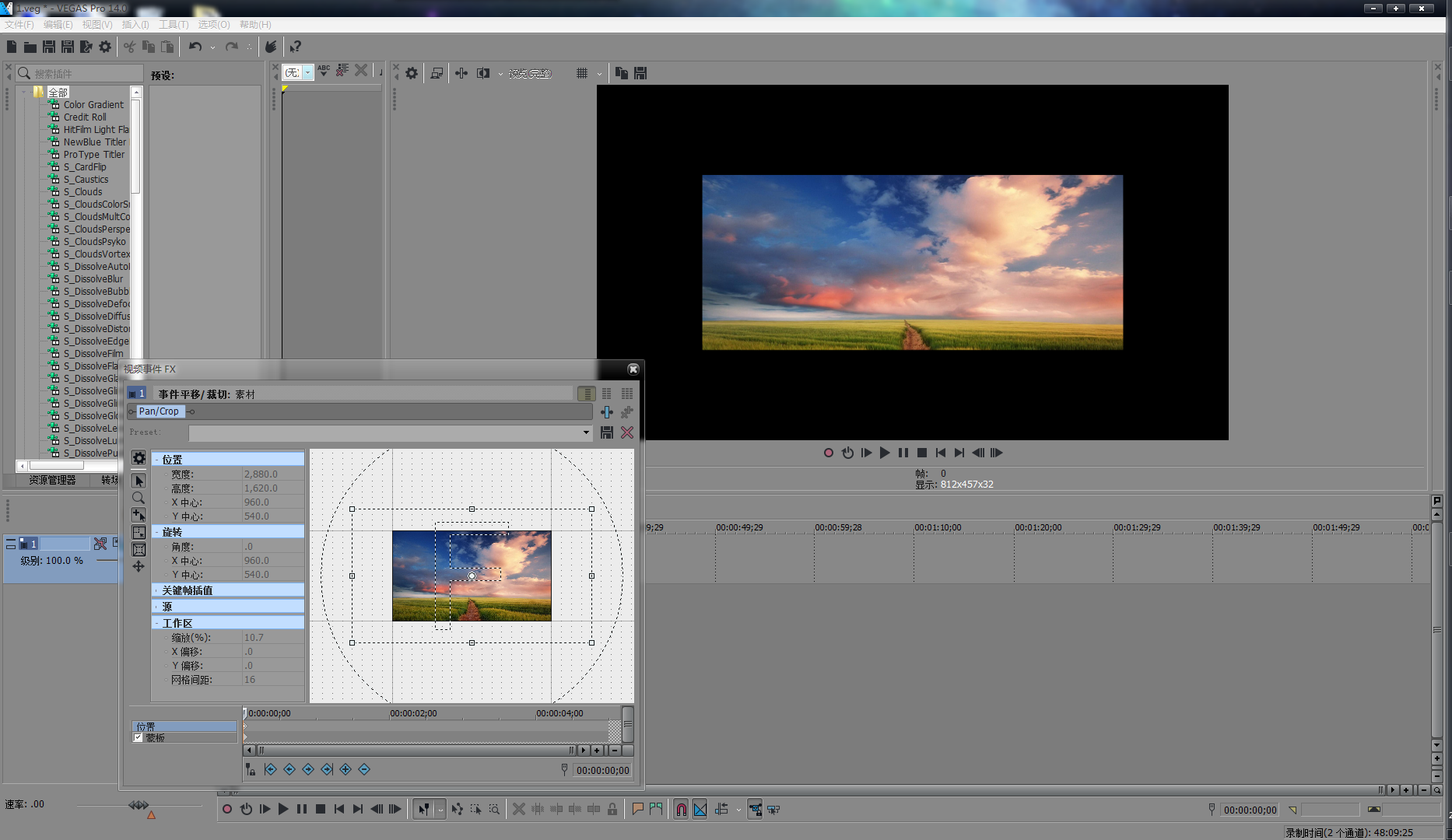Click the Plug-In Chain icon in Video Event FX
This screenshot has height=840, width=1452.
[x=607, y=412]
